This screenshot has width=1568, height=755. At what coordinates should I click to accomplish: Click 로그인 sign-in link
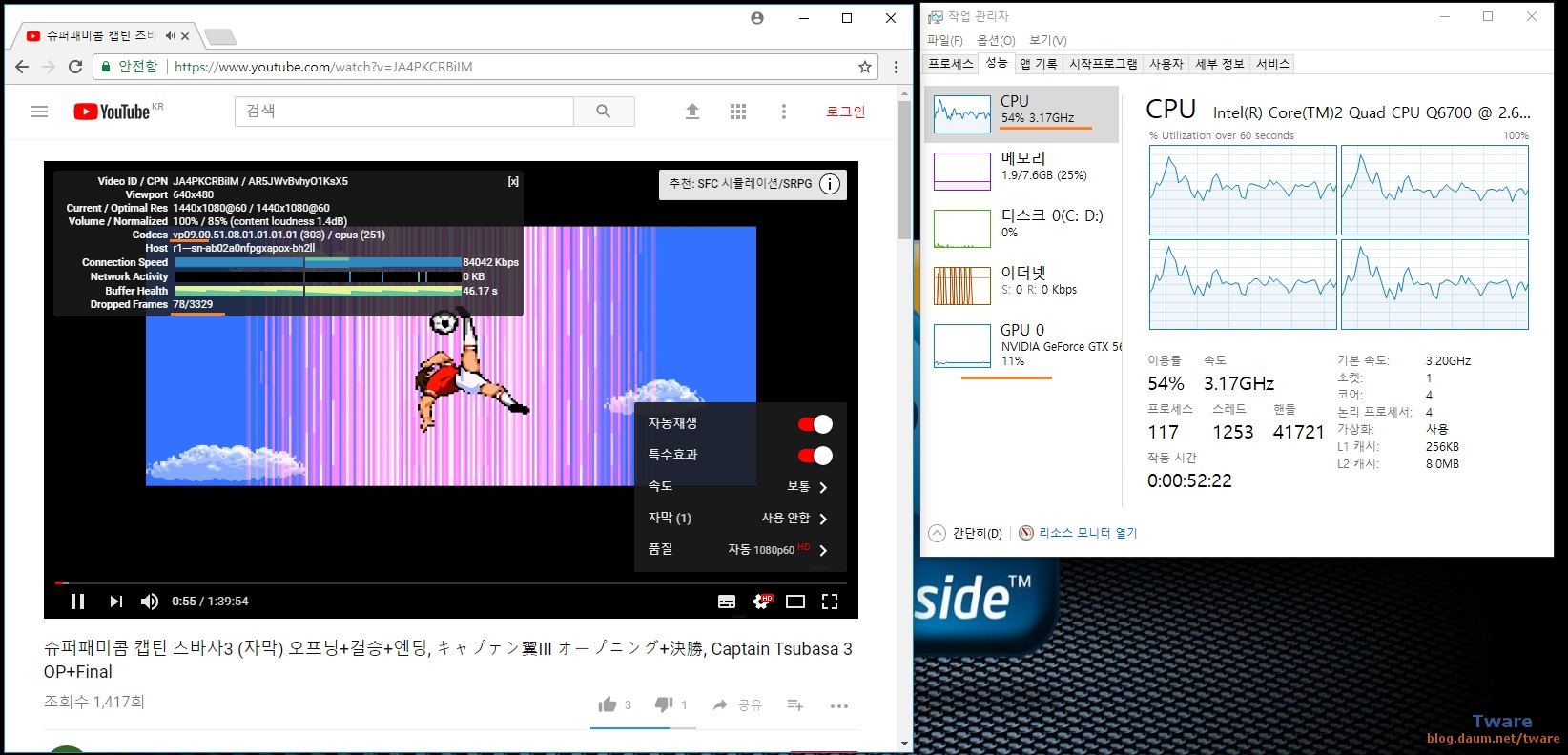845,112
